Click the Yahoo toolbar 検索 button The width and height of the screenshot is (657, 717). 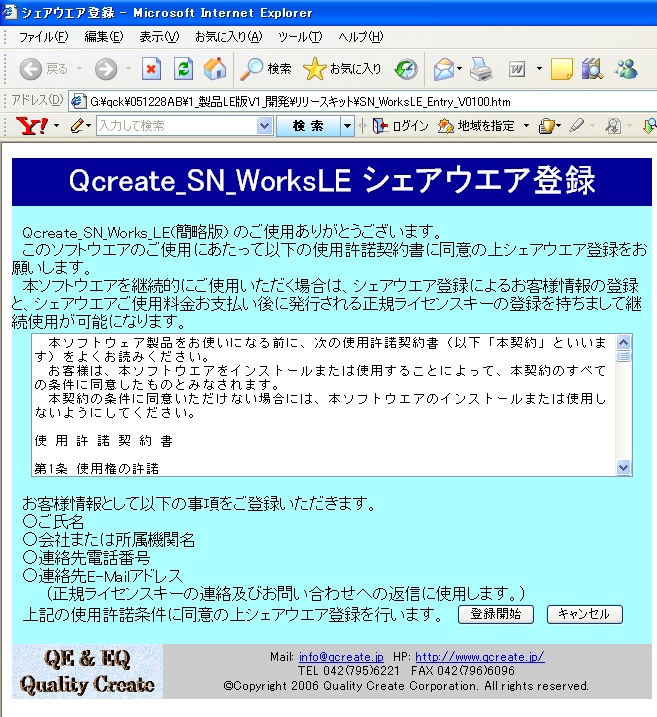coord(308,126)
